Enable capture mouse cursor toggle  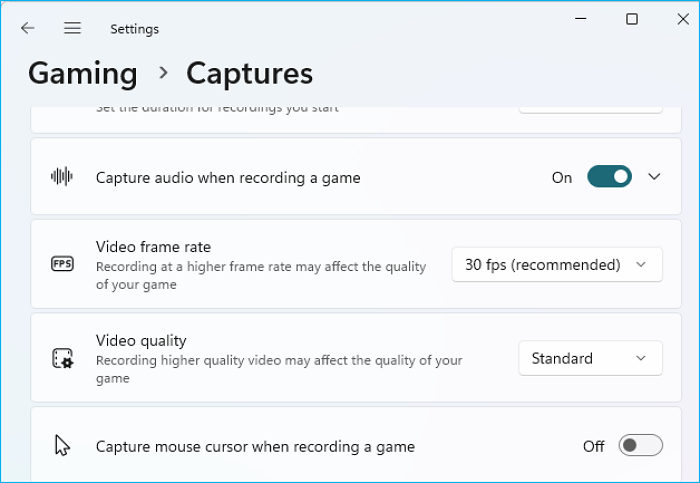[x=640, y=446]
